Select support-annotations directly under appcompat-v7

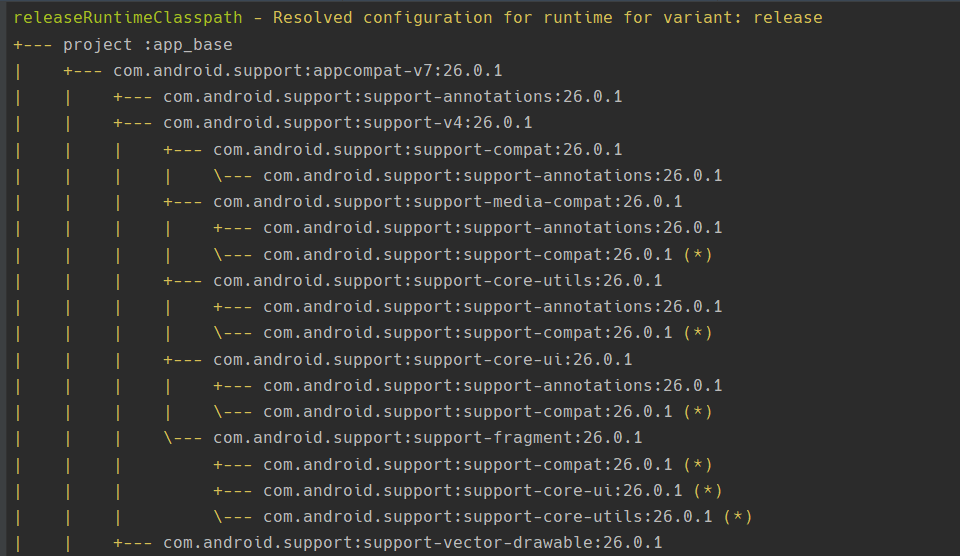[392, 97]
